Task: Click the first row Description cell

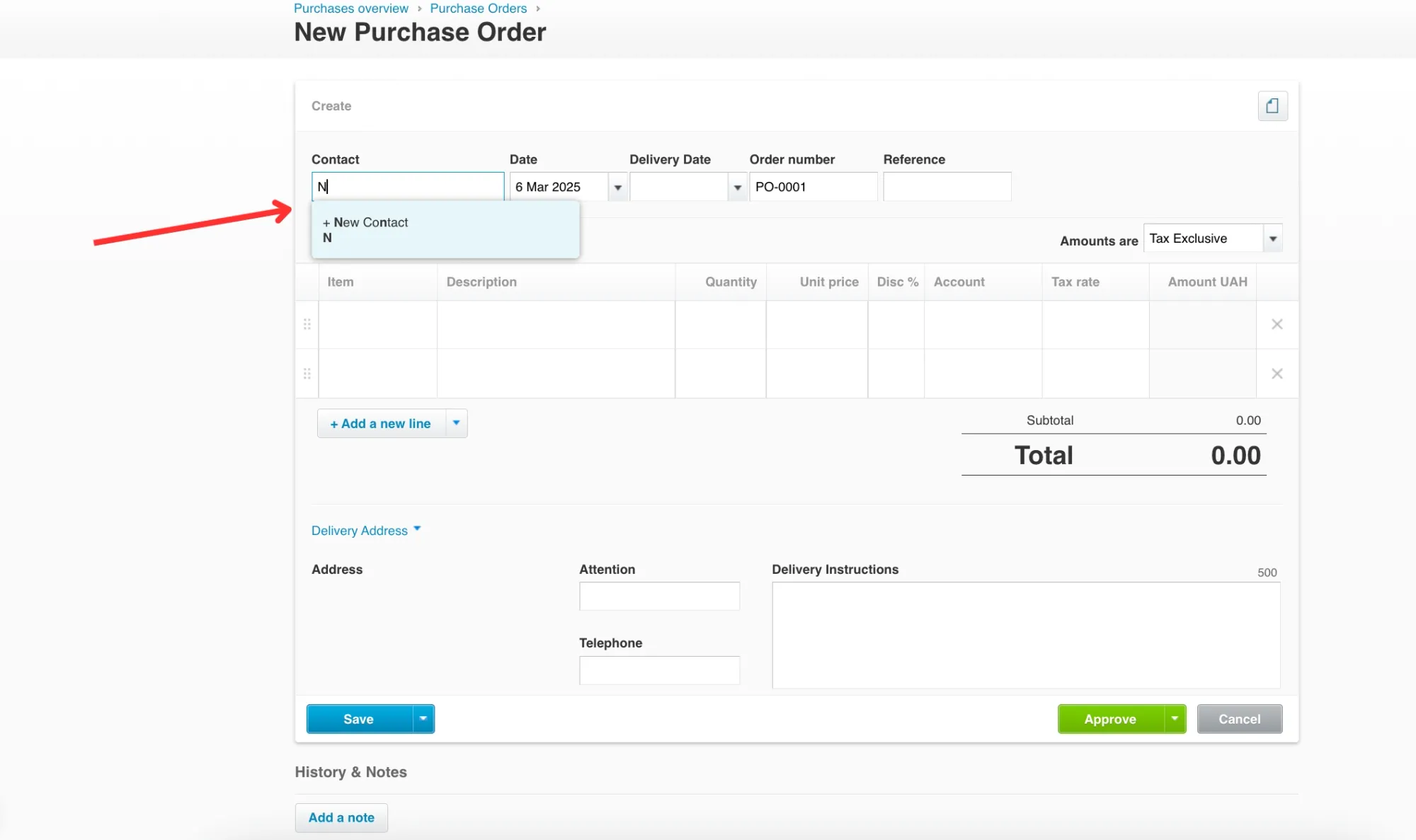Action: pyautogui.click(x=556, y=325)
